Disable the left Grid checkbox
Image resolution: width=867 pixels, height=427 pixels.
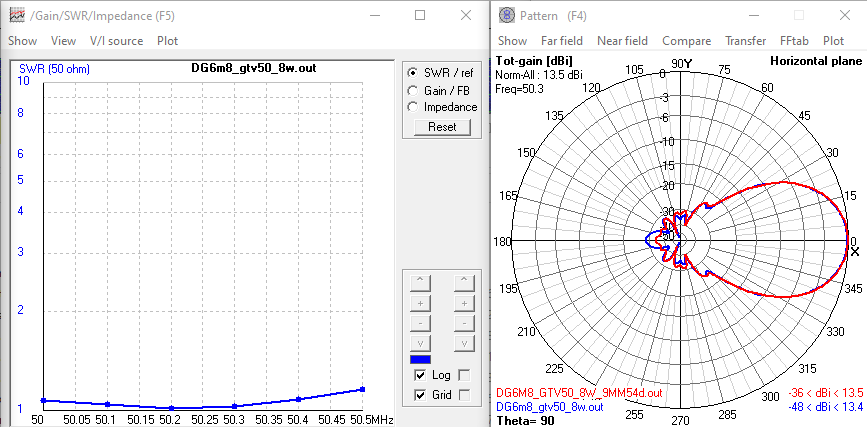[x=420, y=395]
